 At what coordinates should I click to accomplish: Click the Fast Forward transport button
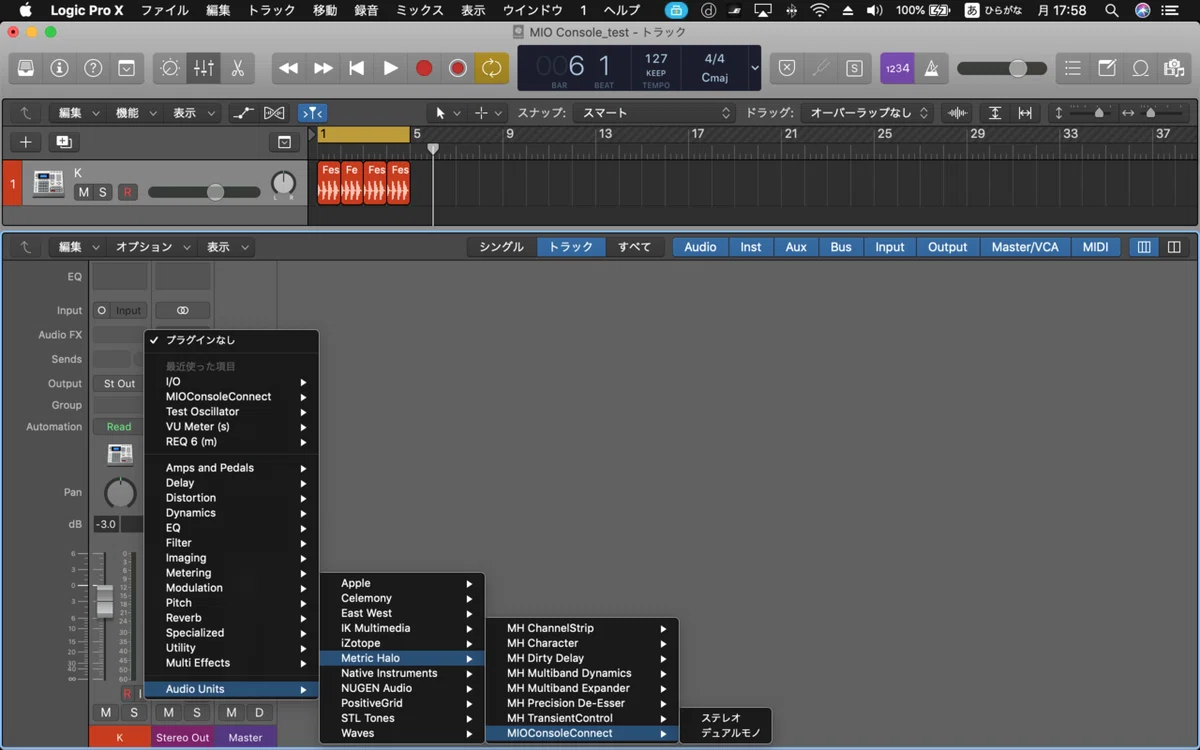coord(323,68)
